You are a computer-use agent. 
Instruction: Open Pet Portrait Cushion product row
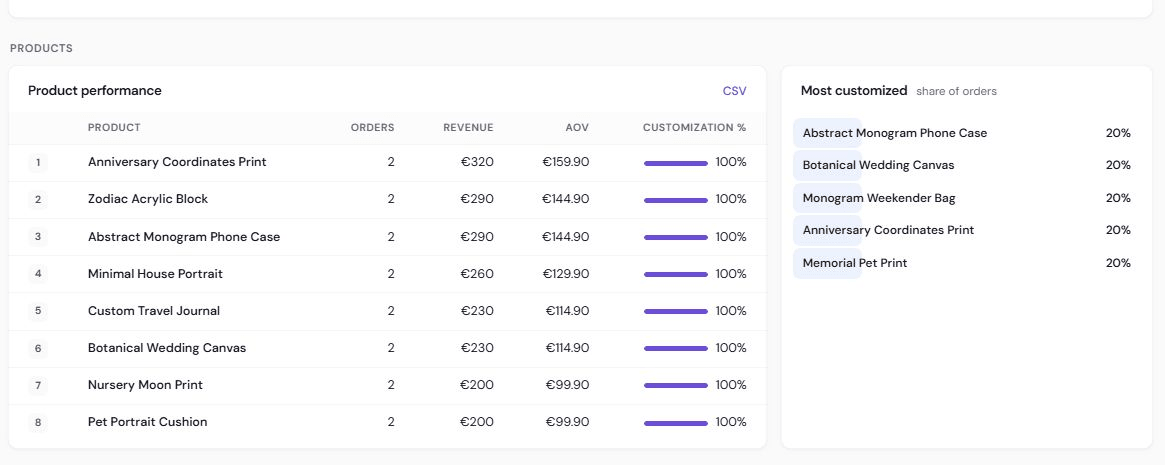[x=387, y=422]
